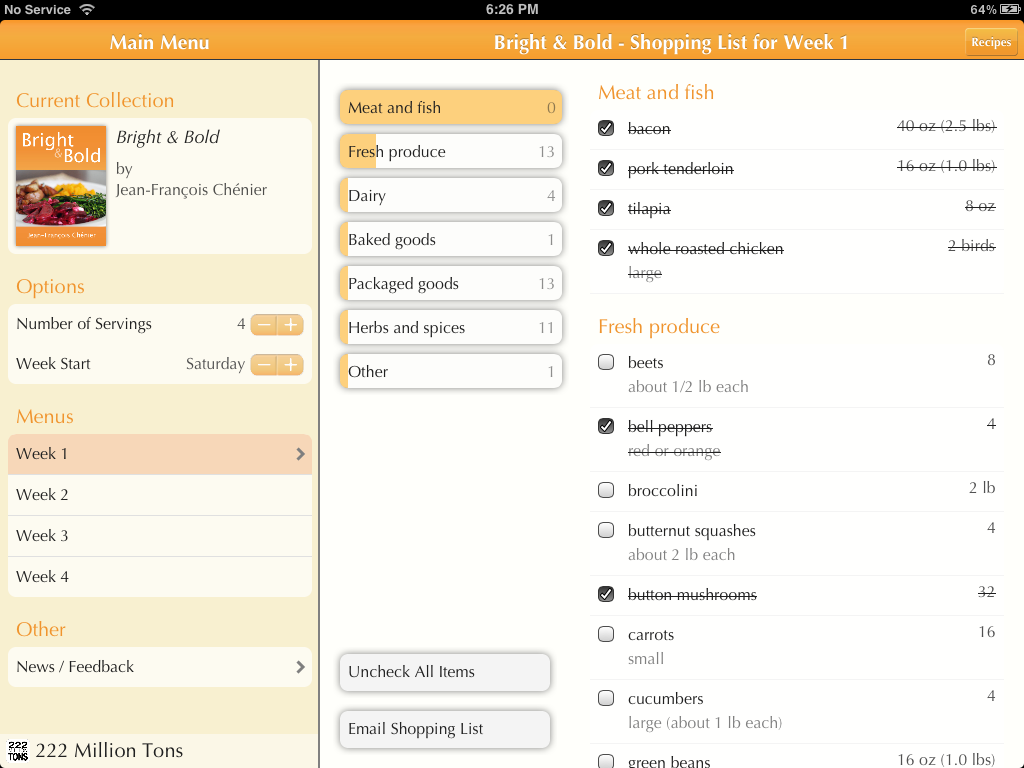Image resolution: width=1024 pixels, height=768 pixels.
Task: Expand News / Feedback arrow
Action: (x=300, y=667)
